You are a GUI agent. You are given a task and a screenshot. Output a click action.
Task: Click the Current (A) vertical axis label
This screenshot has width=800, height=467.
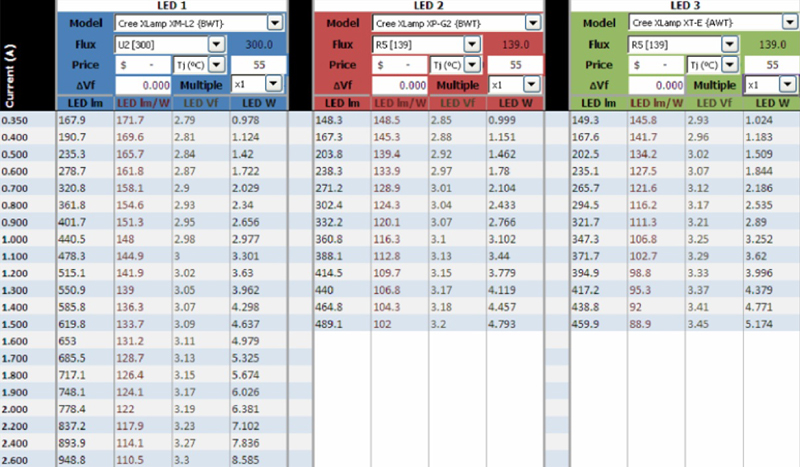pos(10,76)
